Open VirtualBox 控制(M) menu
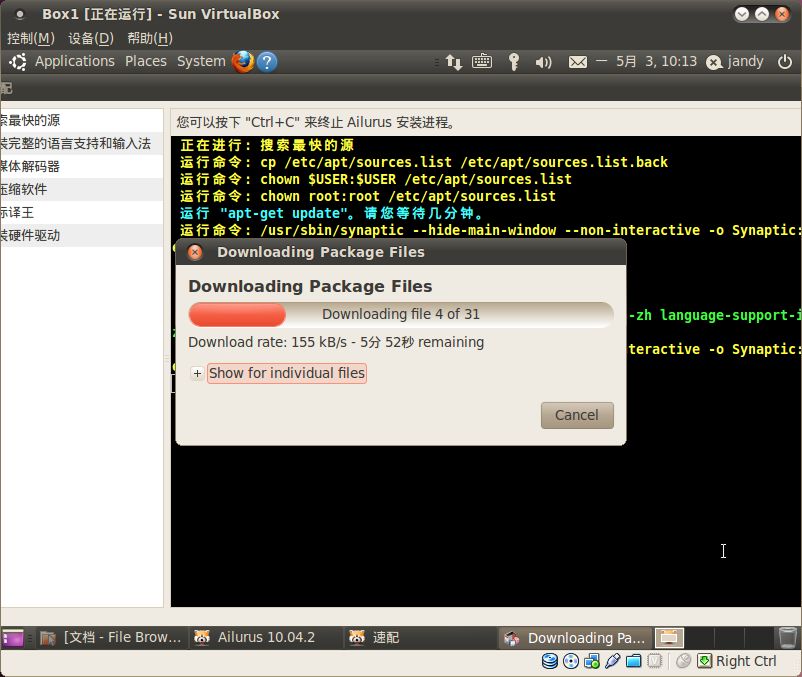Screen dimensions: 802x677 click(31, 38)
